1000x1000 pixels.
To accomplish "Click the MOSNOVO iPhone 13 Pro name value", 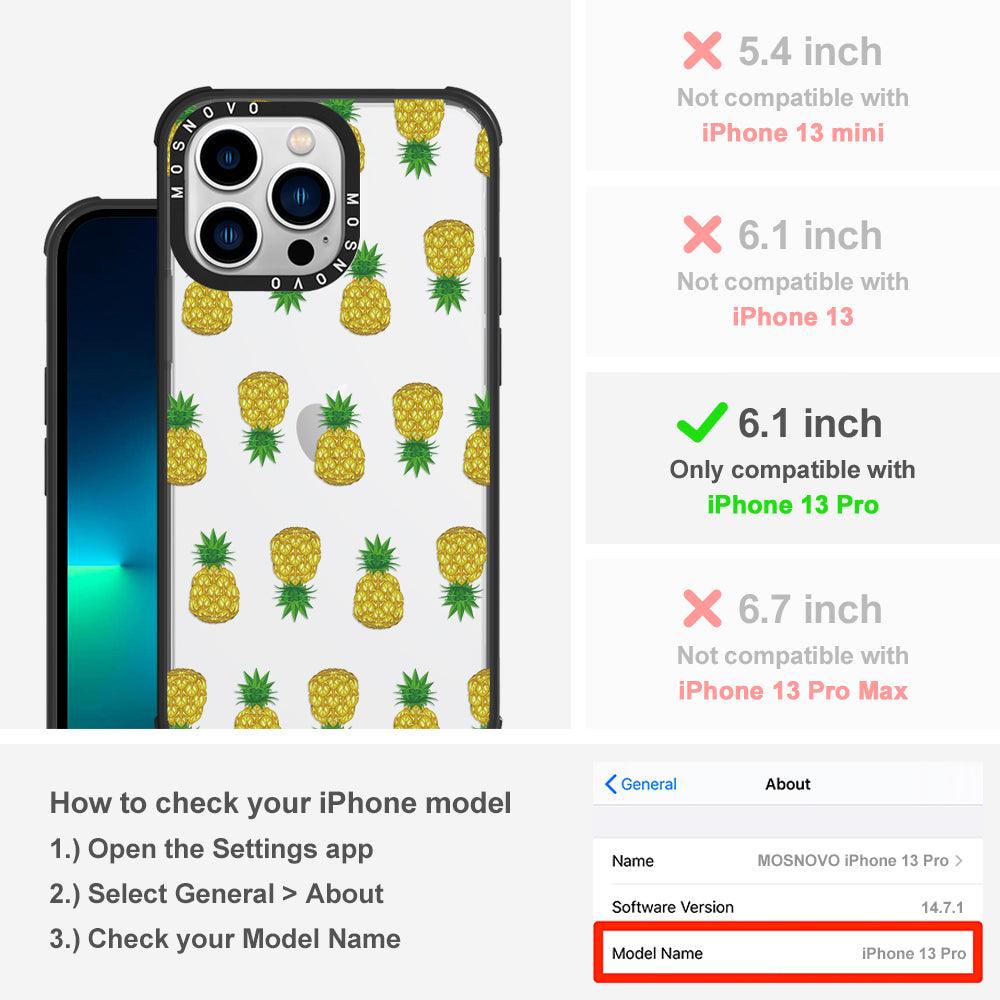I will [x=853, y=860].
